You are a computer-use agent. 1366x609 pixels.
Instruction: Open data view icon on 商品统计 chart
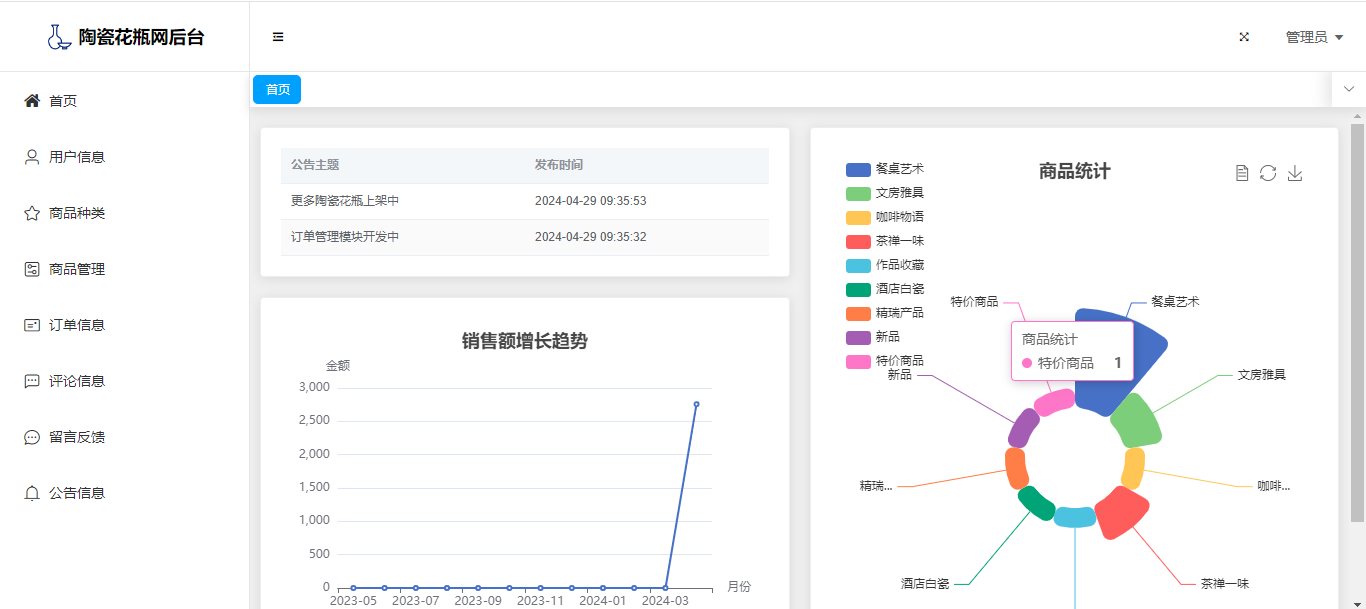click(1242, 173)
